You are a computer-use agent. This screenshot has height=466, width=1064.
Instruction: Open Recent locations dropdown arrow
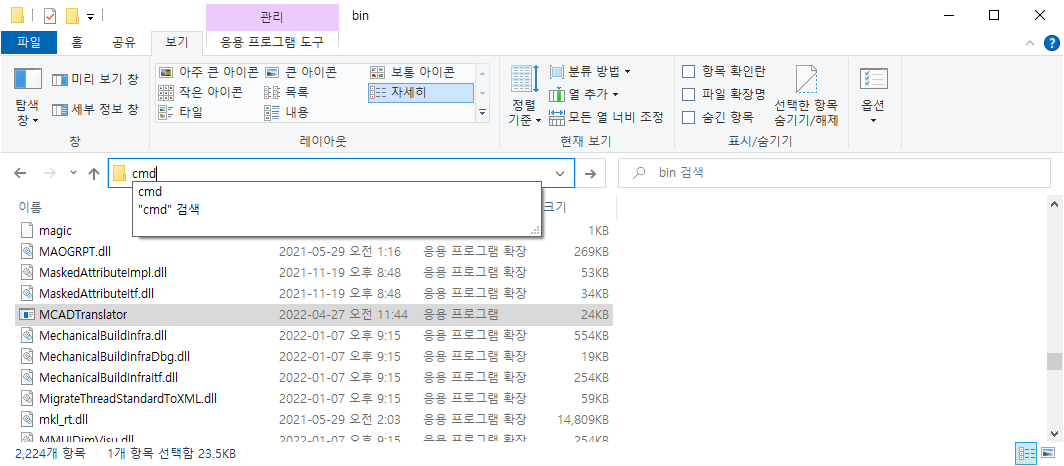[73, 174]
